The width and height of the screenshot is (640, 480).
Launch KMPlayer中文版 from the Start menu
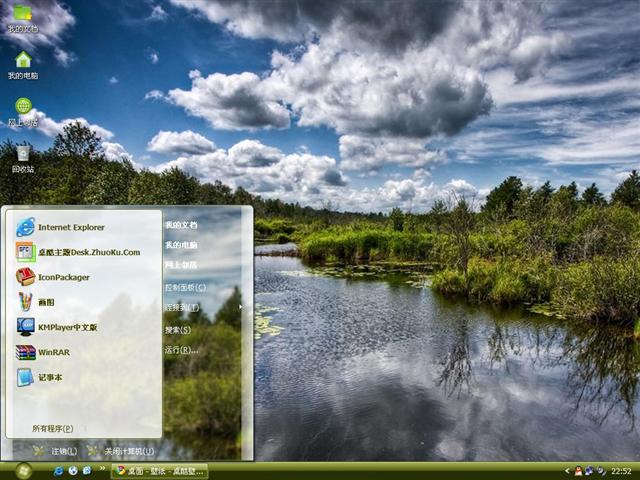point(57,327)
